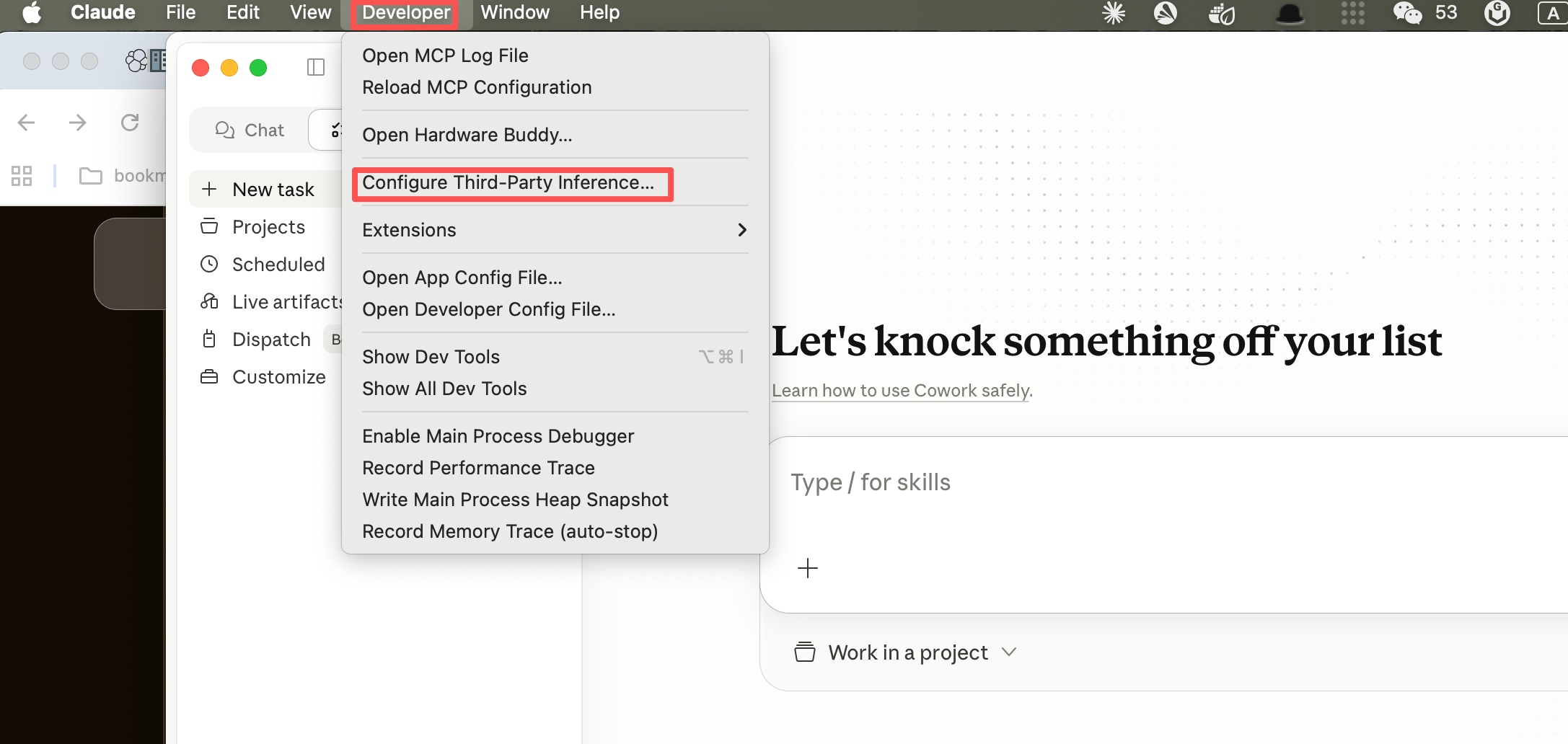1568x744 pixels.
Task: Click the New task plus icon
Action: click(209, 189)
